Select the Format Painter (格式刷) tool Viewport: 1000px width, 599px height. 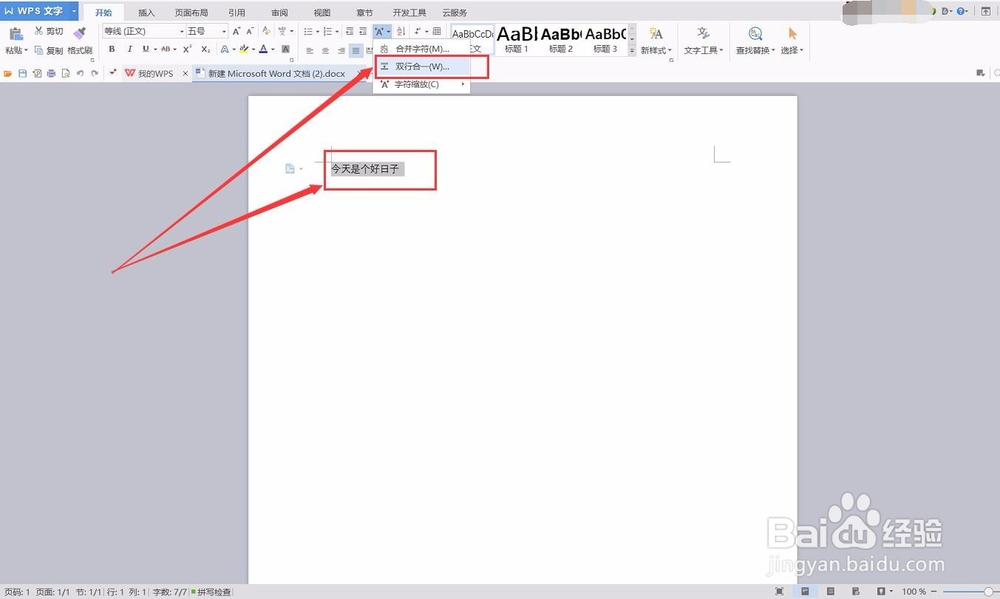[x=80, y=40]
